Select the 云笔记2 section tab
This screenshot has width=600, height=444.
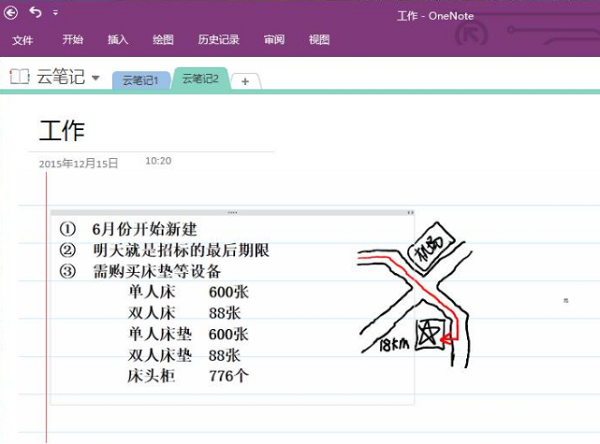pos(200,79)
